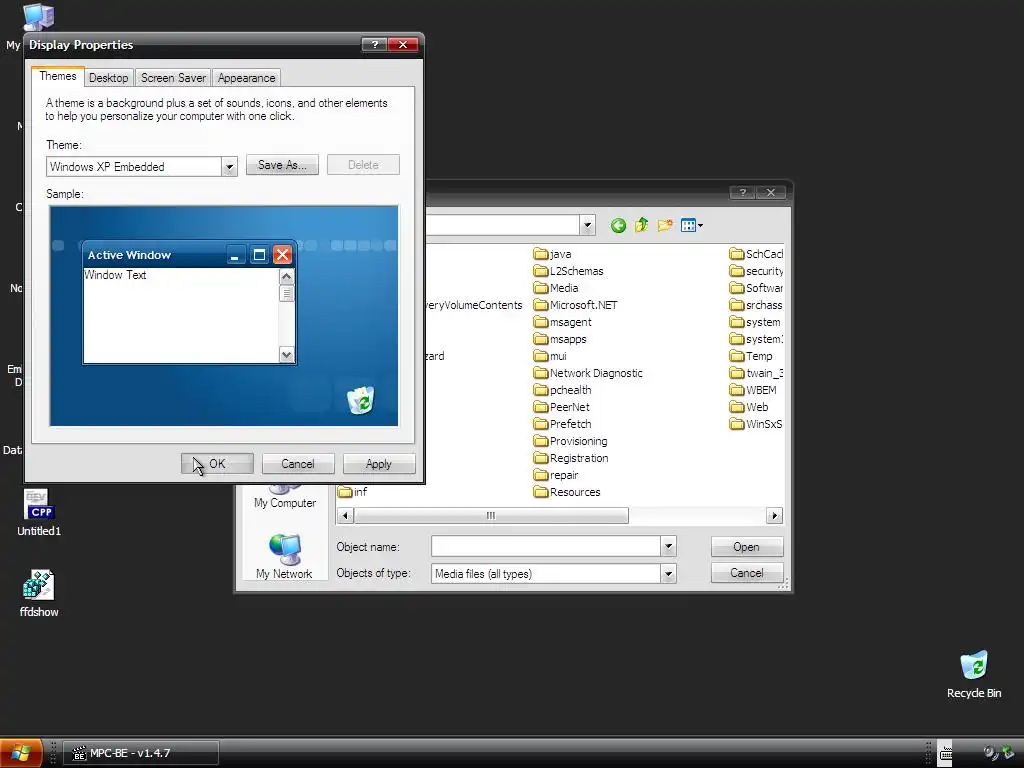Open the java folder

552,254
